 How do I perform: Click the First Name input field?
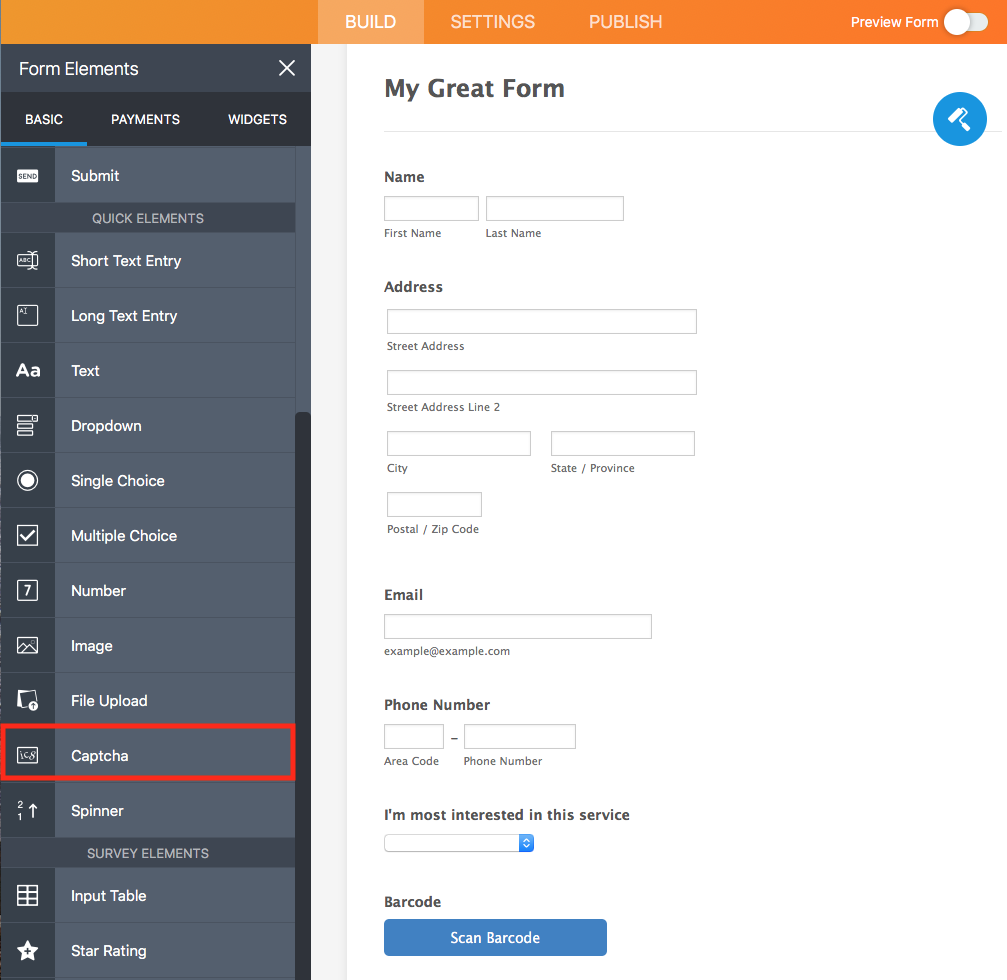(x=431, y=207)
